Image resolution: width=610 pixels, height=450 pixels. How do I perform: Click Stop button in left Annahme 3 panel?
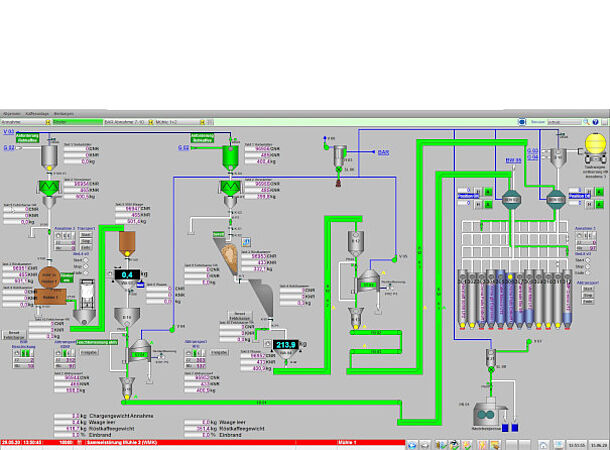coord(86,241)
